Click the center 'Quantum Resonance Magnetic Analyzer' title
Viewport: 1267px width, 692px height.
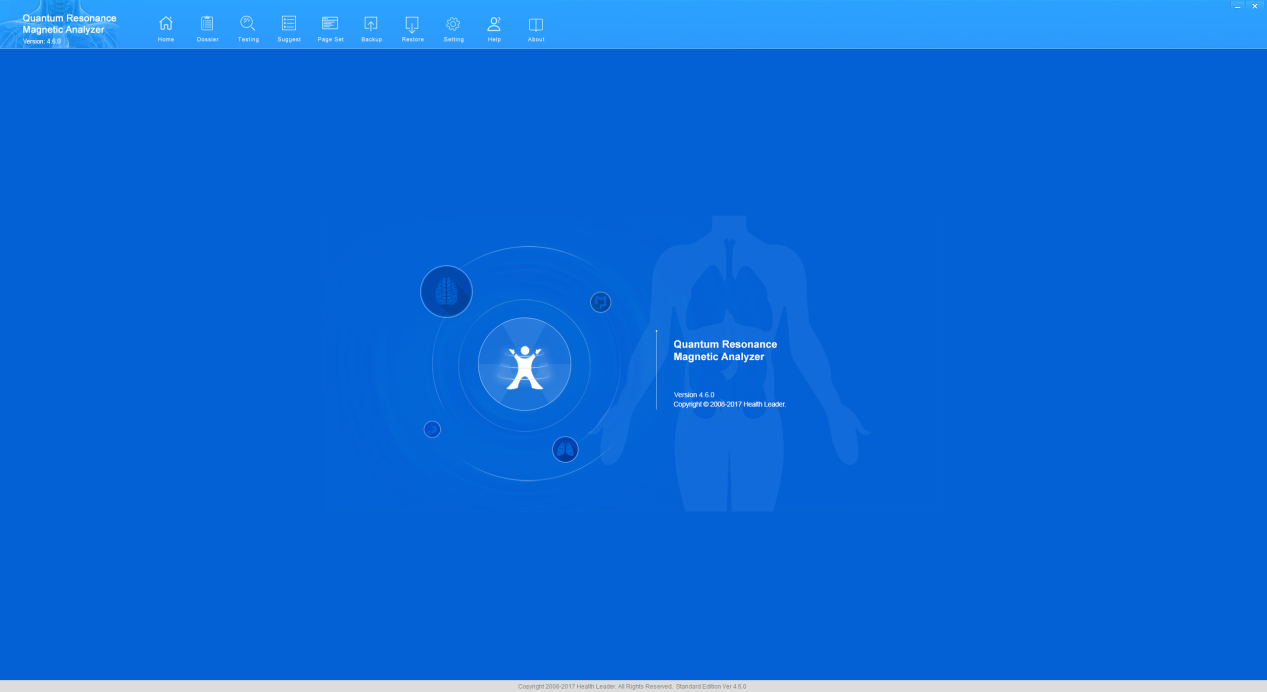point(725,350)
